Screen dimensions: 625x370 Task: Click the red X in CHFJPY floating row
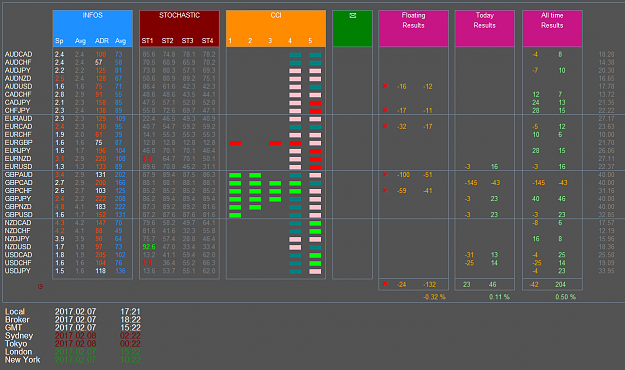coord(385,110)
